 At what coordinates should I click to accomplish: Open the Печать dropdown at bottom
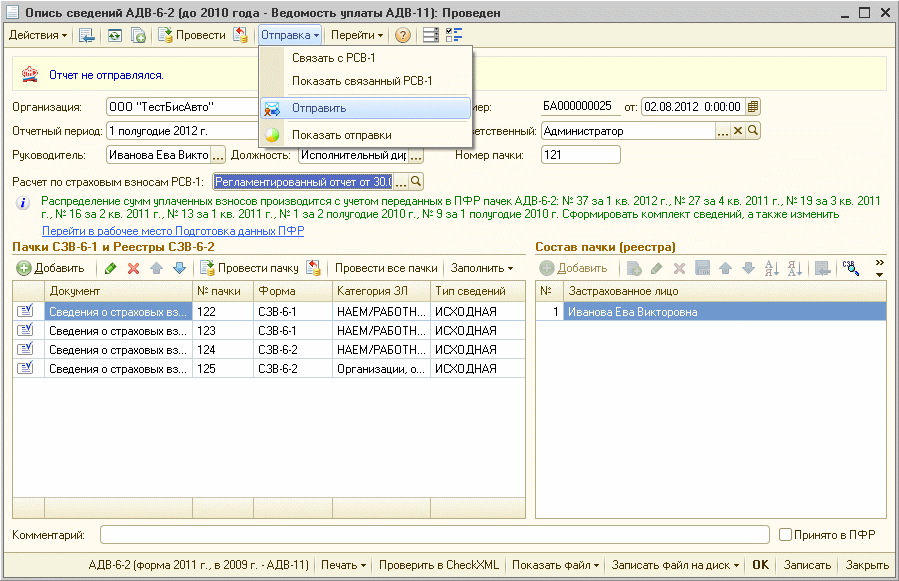343,565
